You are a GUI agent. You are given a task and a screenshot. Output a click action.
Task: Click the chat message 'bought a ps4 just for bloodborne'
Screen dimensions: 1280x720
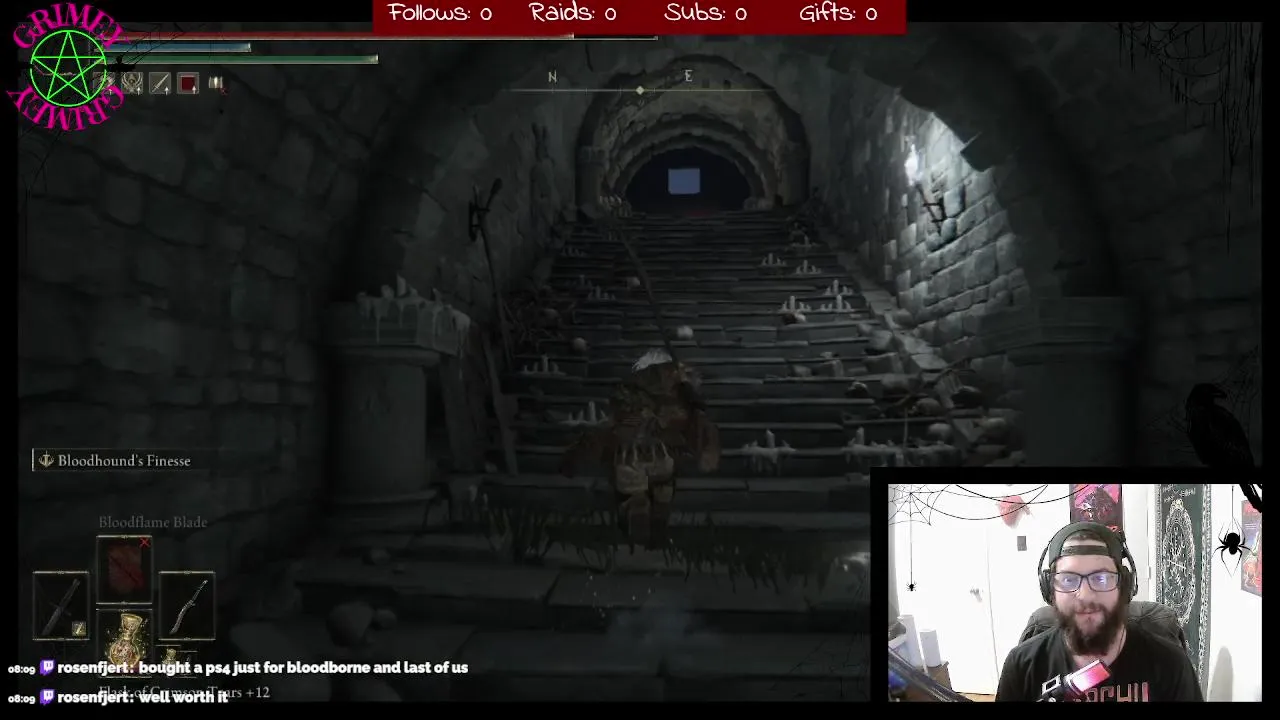[x=303, y=668]
